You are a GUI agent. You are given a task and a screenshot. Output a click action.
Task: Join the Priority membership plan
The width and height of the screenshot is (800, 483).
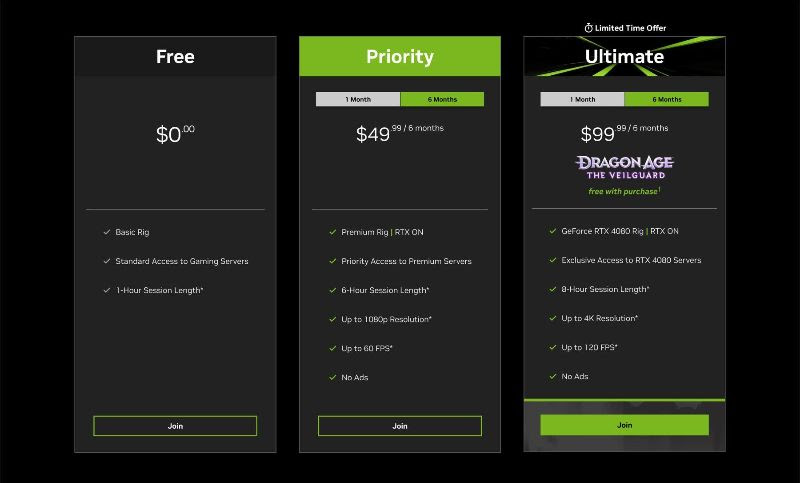click(400, 426)
